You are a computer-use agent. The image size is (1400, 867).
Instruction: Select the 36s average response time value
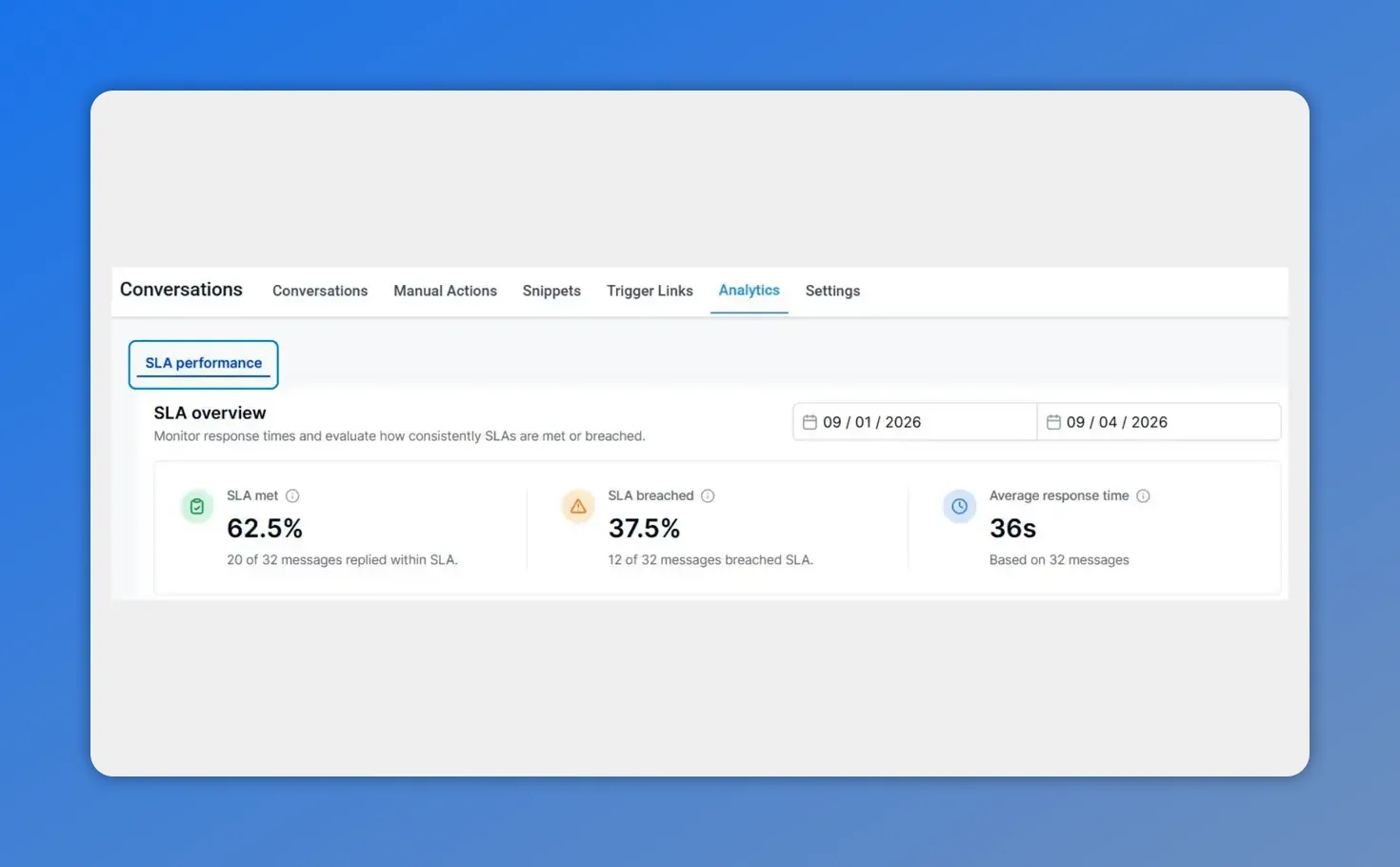(1012, 528)
